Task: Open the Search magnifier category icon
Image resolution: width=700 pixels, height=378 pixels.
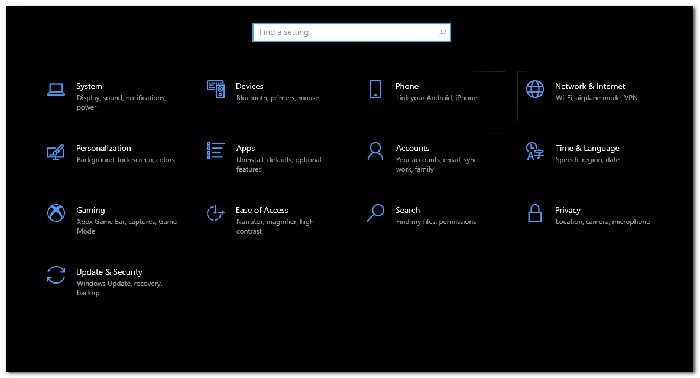Action: coord(375,213)
